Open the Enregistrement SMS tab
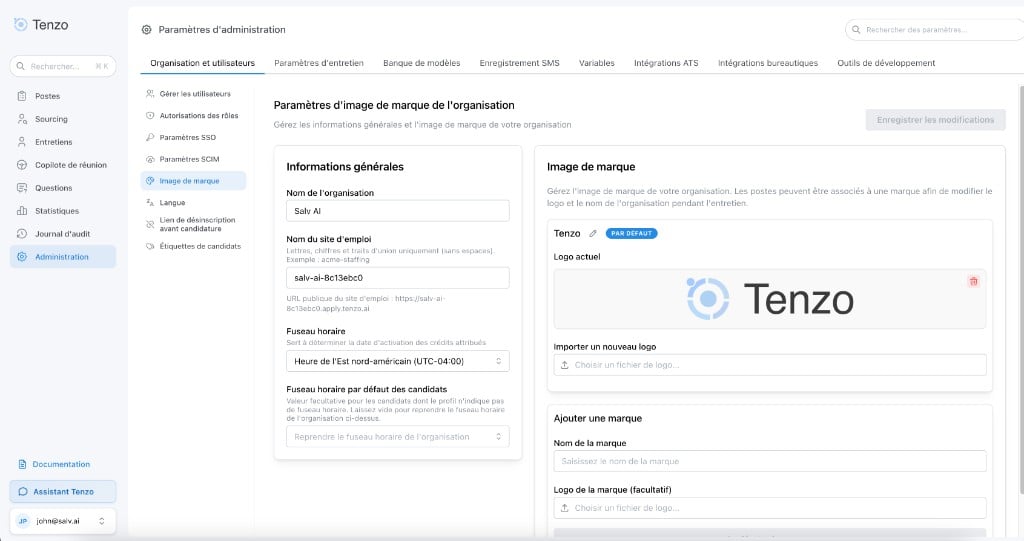1024x541 pixels. (519, 63)
